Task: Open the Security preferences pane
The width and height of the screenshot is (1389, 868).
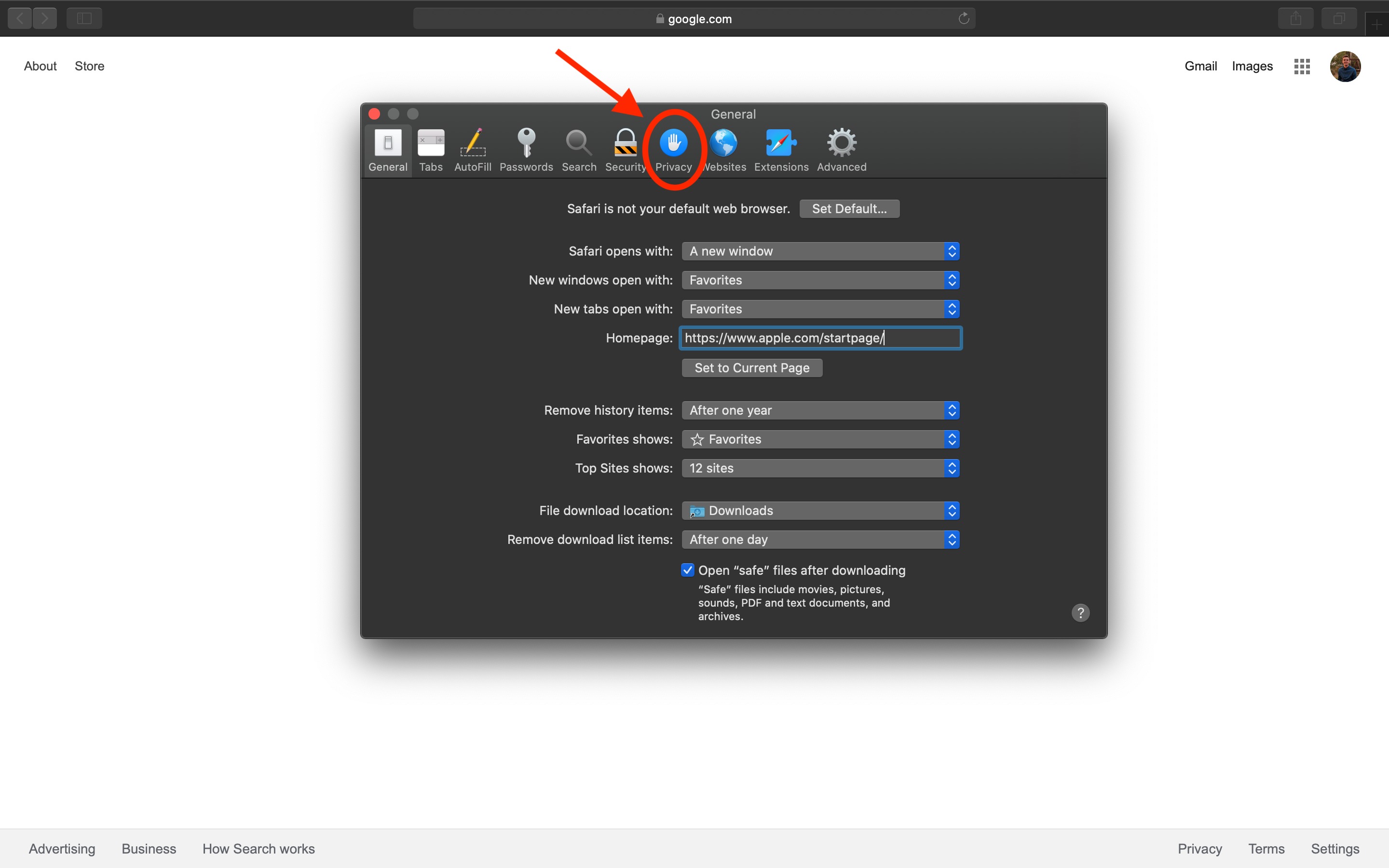Action: point(625,149)
